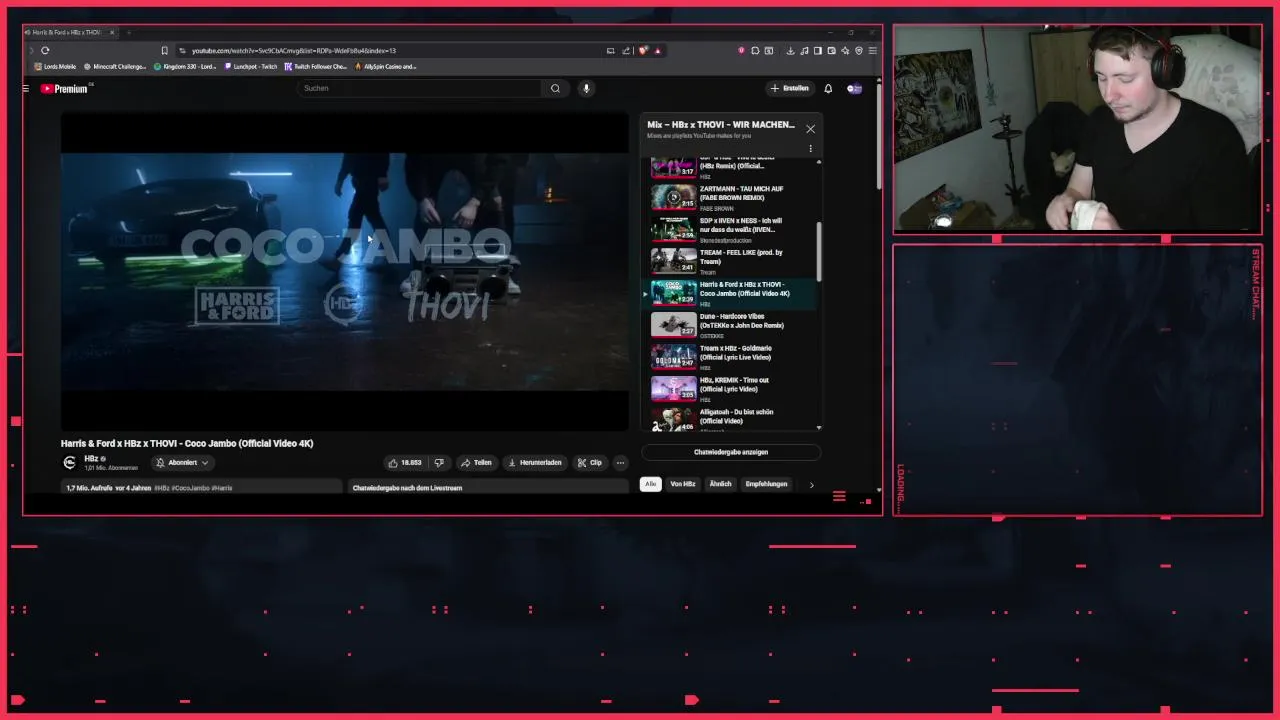Click Chatwiedergabe anzeigen button
1280x720 pixels.
point(731,452)
